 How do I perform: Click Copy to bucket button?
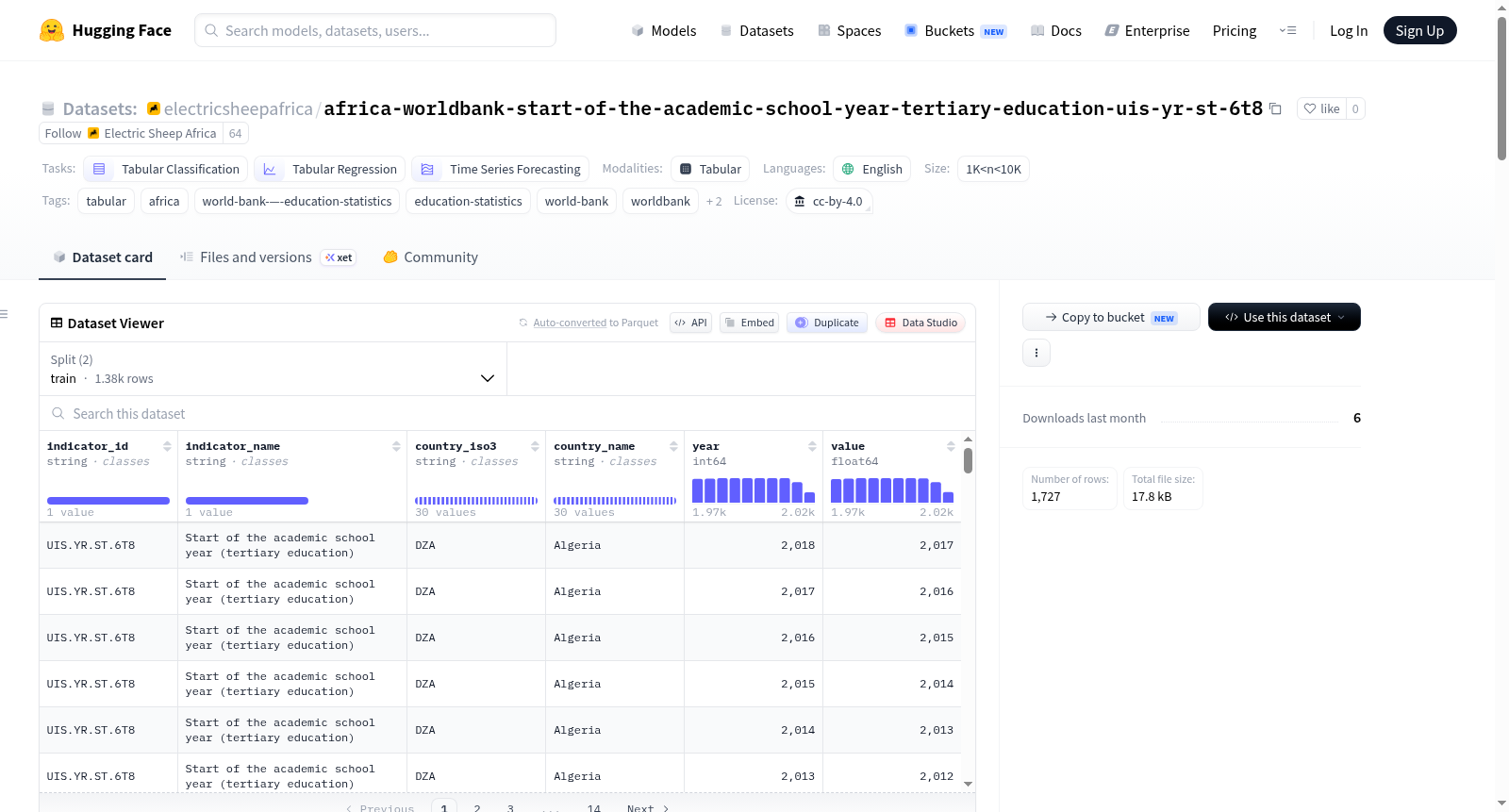(x=1111, y=317)
